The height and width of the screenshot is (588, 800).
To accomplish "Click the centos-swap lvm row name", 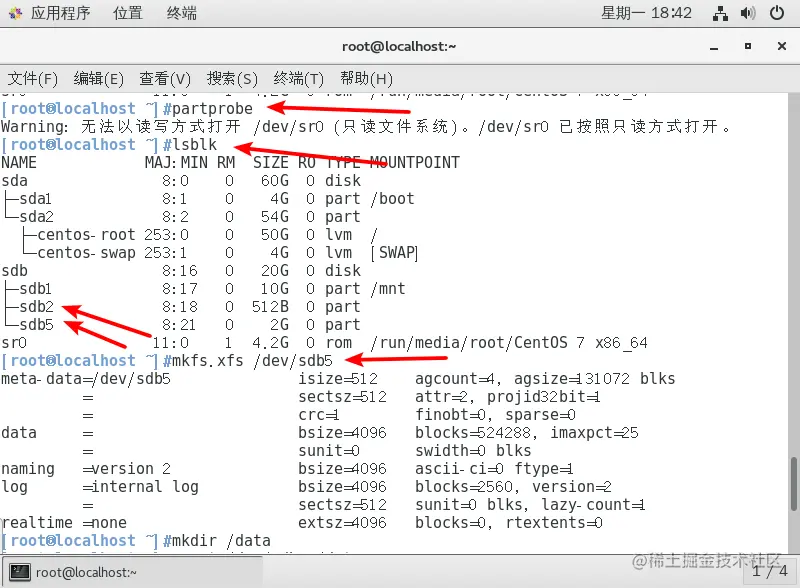I will click(x=86, y=253).
